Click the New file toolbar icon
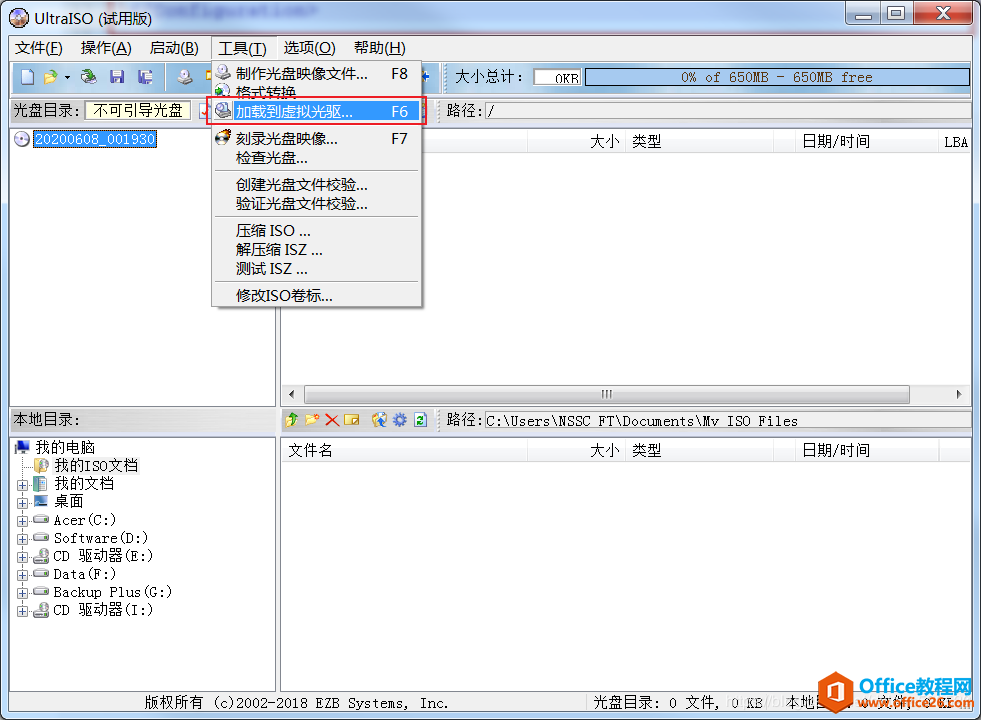This screenshot has width=981, height=720. [28, 77]
